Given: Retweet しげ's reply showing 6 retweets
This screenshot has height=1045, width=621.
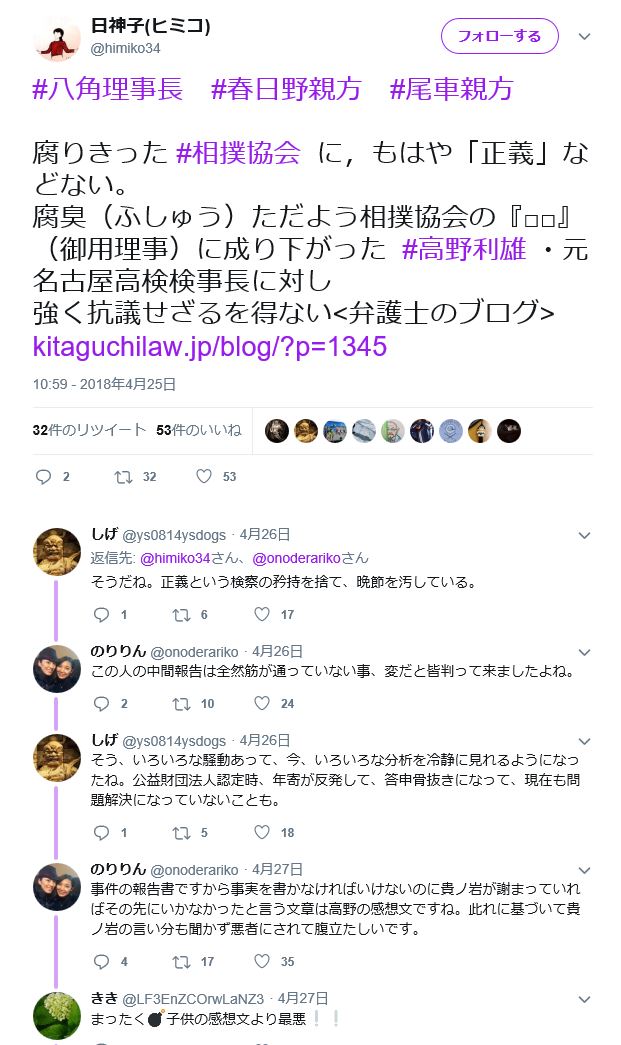Looking at the screenshot, I should [x=181, y=614].
